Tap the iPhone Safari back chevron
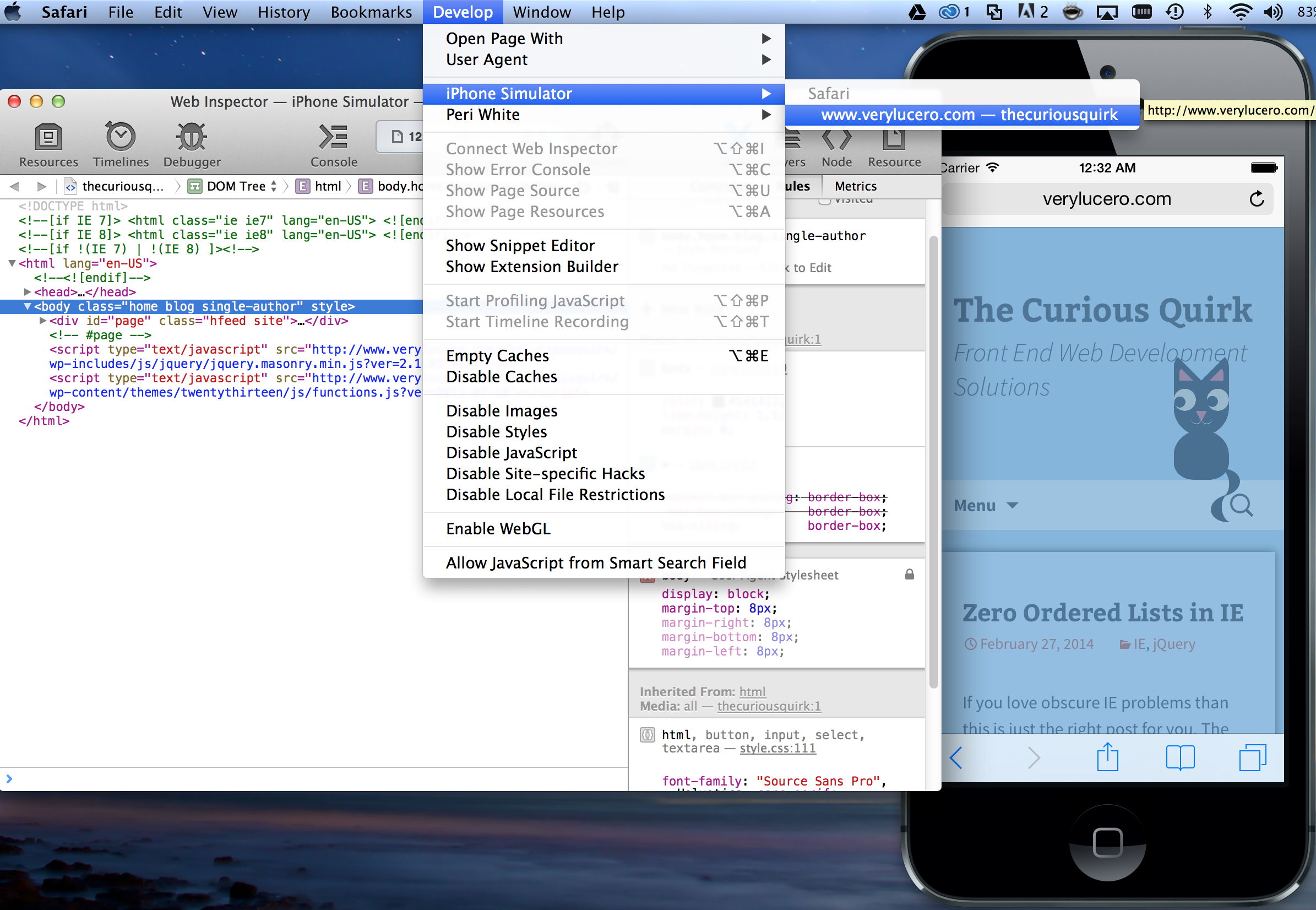This screenshot has width=1316, height=910. pos(956,758)
